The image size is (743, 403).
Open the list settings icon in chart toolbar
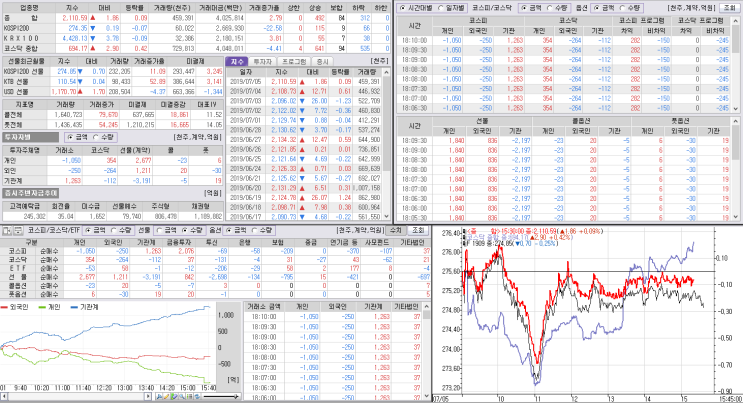(x=189, y=396)
